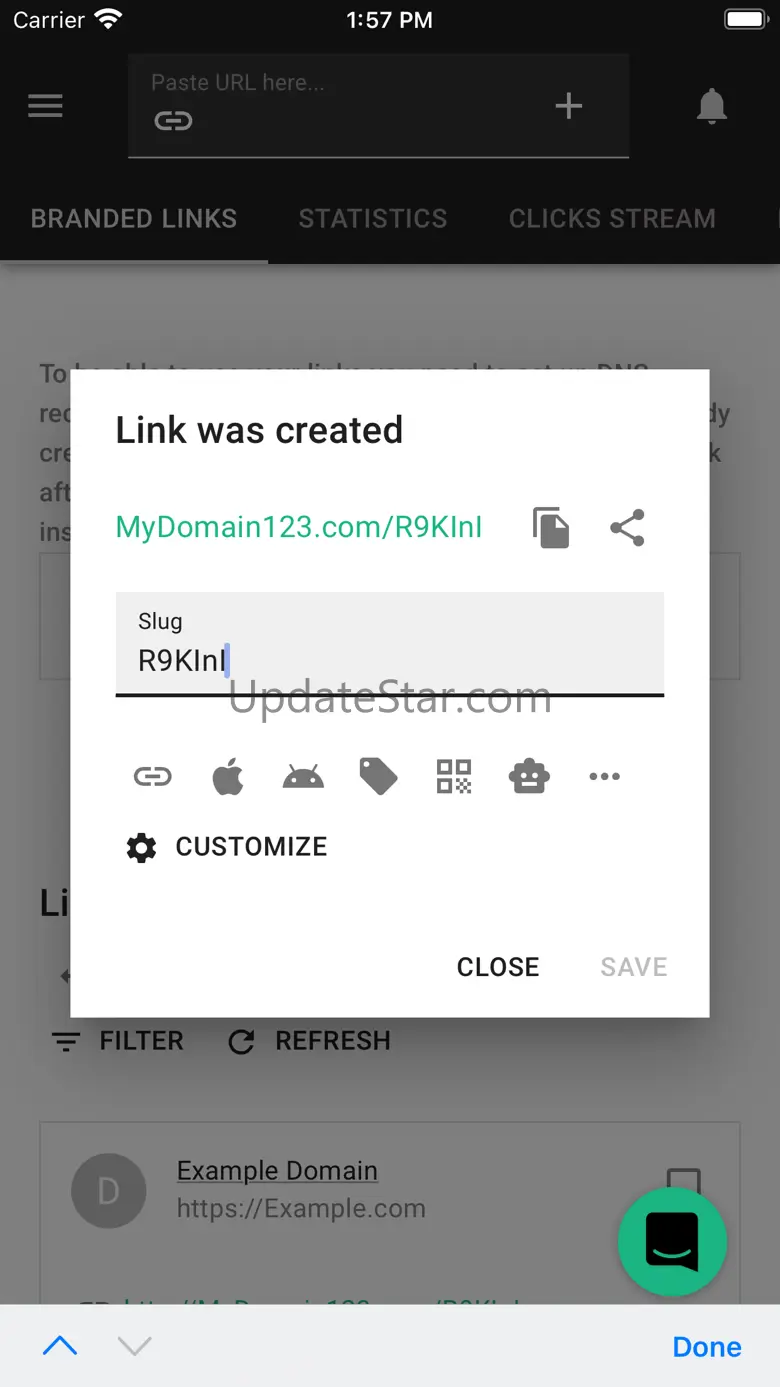Image resolution: width=780 pixels, height=1387 pixels.
Task: Copy the MyDomain123.com short link
Action: [551, 528]
